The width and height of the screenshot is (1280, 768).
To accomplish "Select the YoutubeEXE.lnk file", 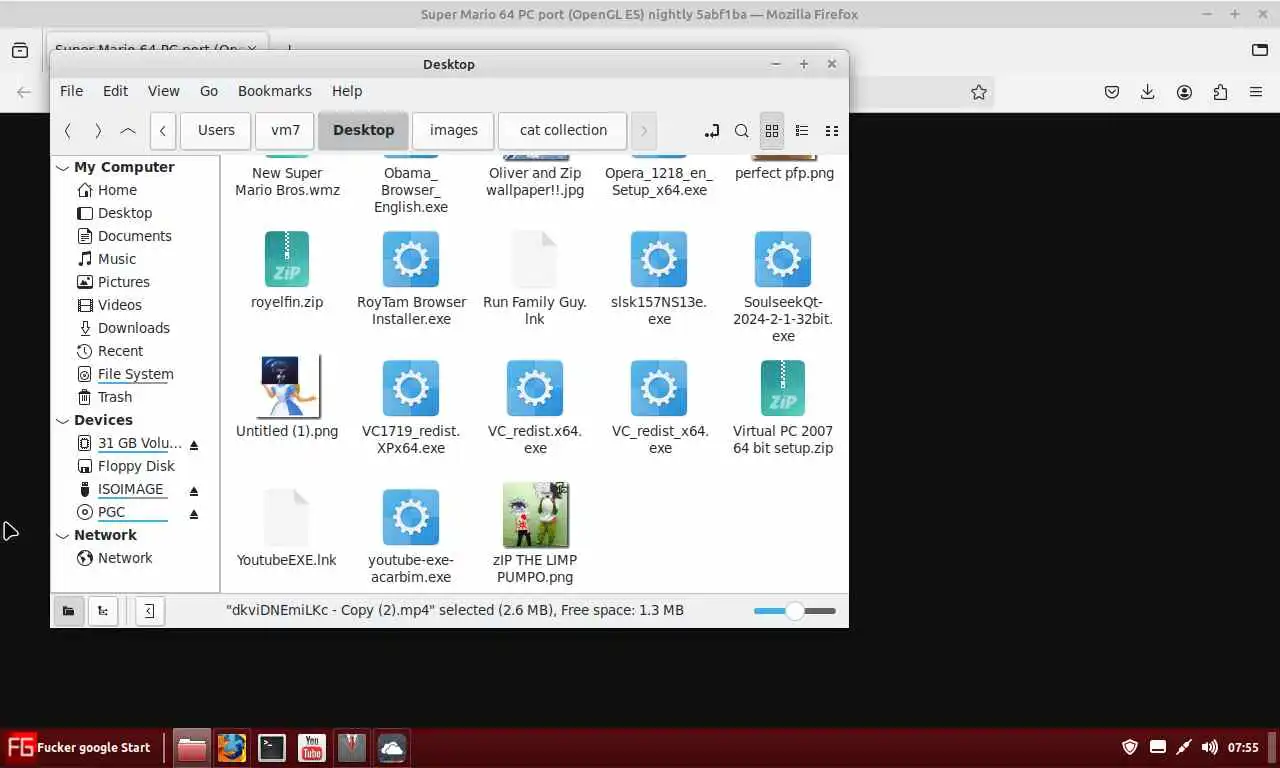I will [287, 517].
